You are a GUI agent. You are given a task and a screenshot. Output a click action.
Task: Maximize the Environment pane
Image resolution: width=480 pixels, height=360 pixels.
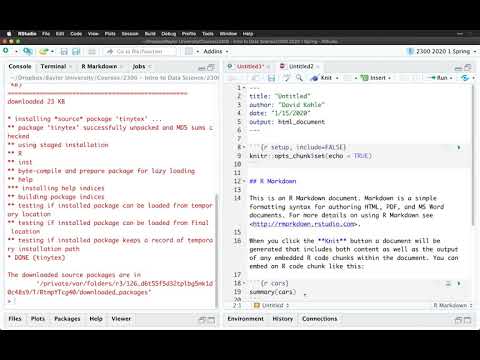click(x=468, y=320)
